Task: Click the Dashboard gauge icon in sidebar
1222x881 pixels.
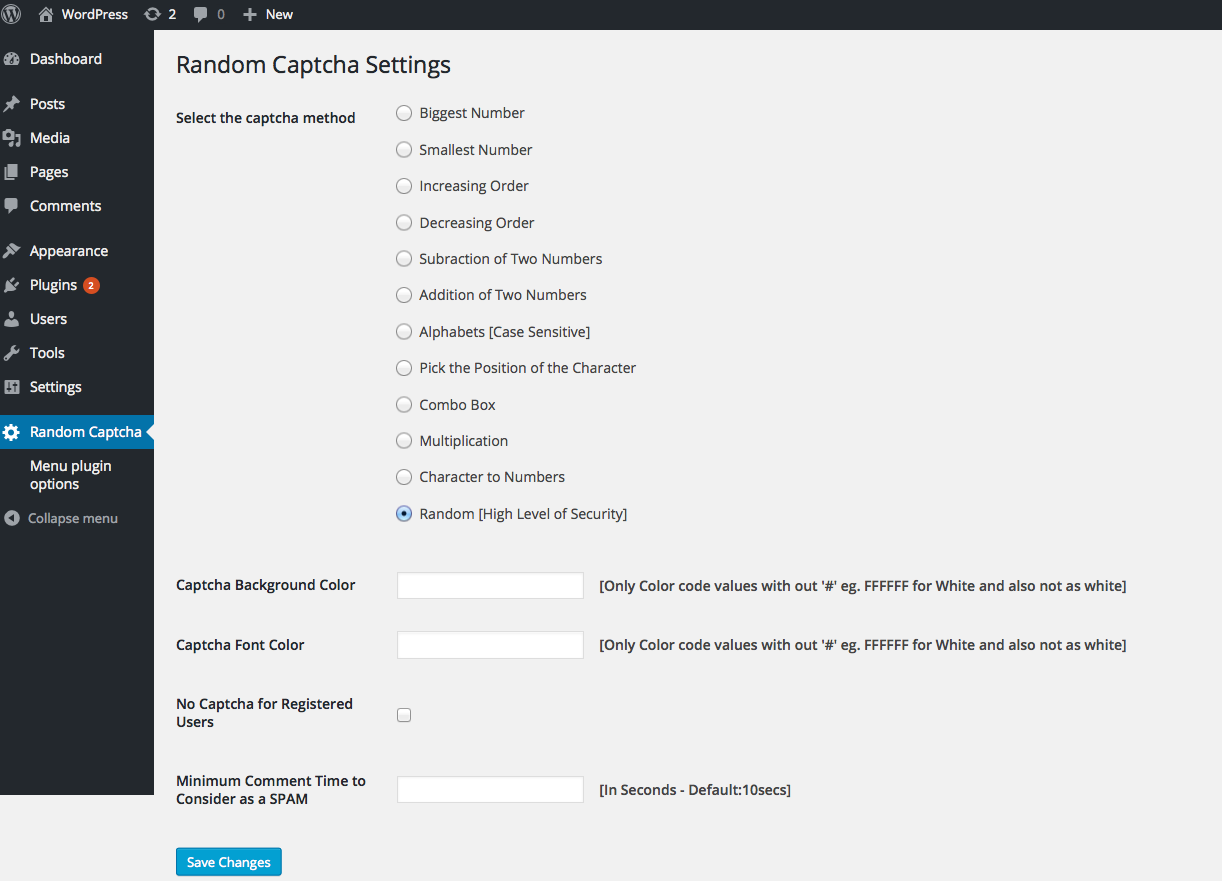Action: pos(11,59)
